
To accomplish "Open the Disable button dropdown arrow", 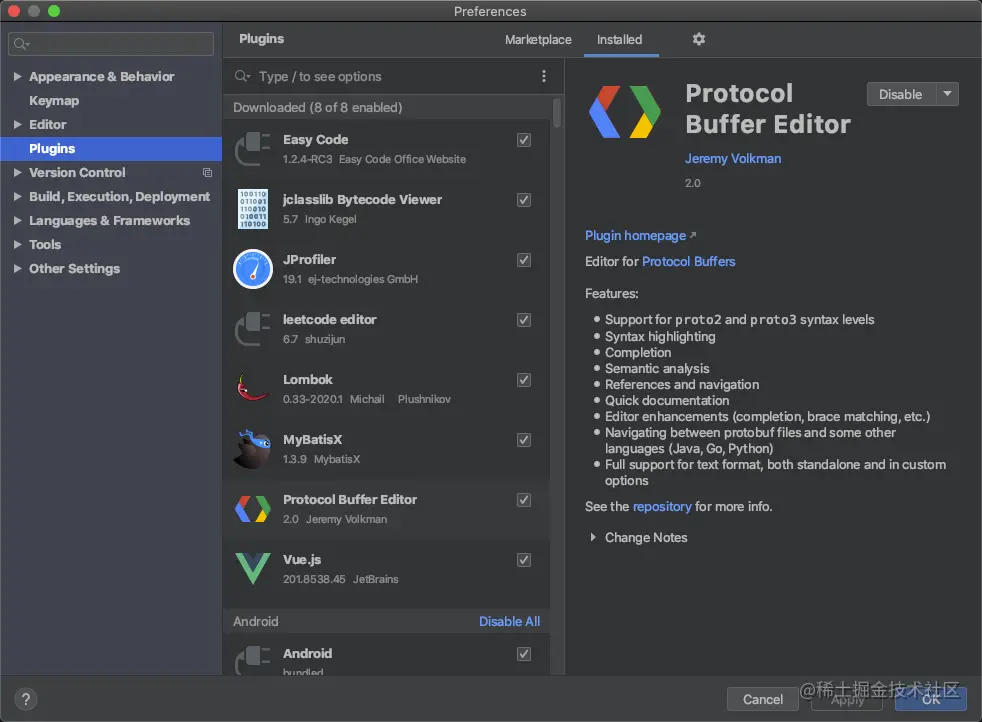I will tap(948, 95).
